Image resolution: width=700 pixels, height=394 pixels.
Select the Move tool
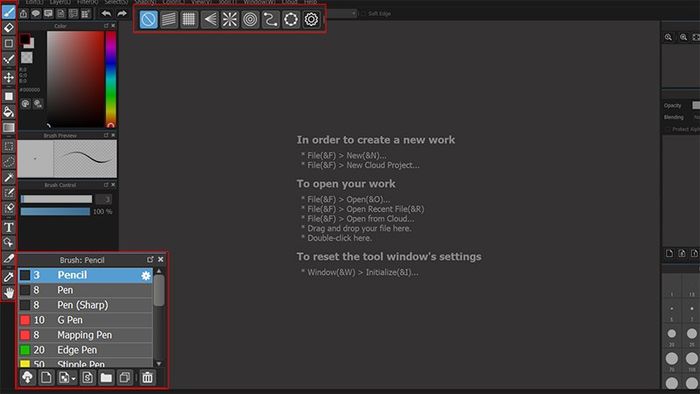point(8,78)
